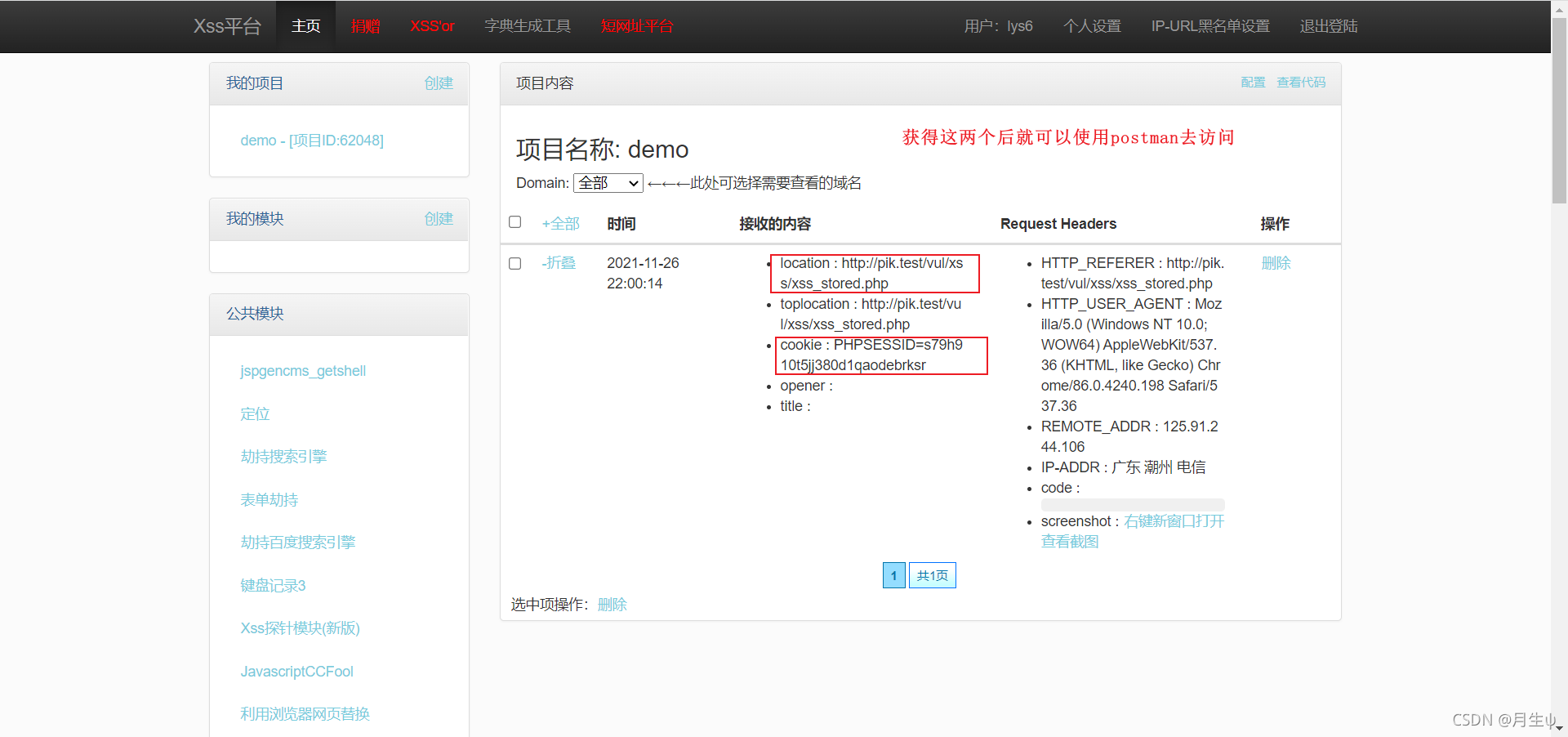Click the scrollbar down arrow

click(1559, 728)
